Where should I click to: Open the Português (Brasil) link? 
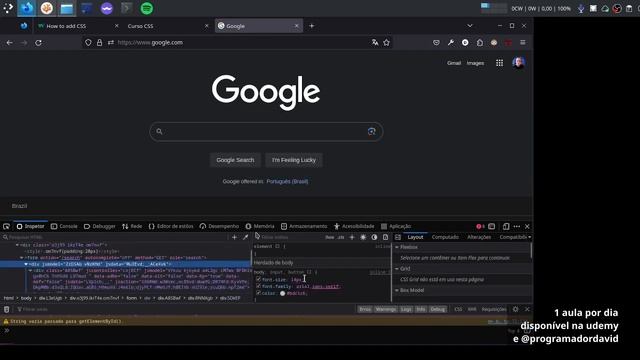click(x=287, y=181)
